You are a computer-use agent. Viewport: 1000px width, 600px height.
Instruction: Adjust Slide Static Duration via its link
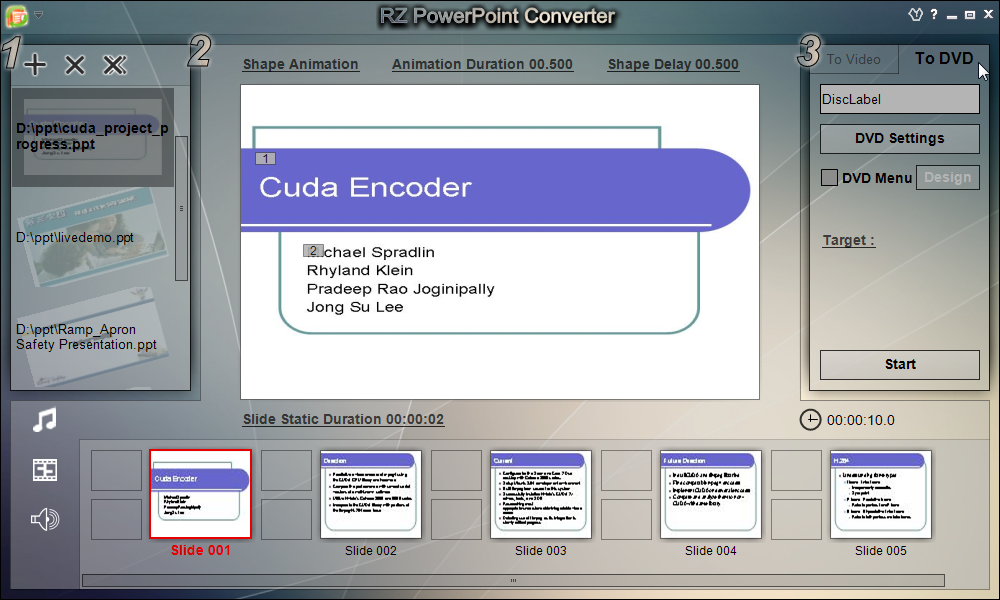point(343,419)
